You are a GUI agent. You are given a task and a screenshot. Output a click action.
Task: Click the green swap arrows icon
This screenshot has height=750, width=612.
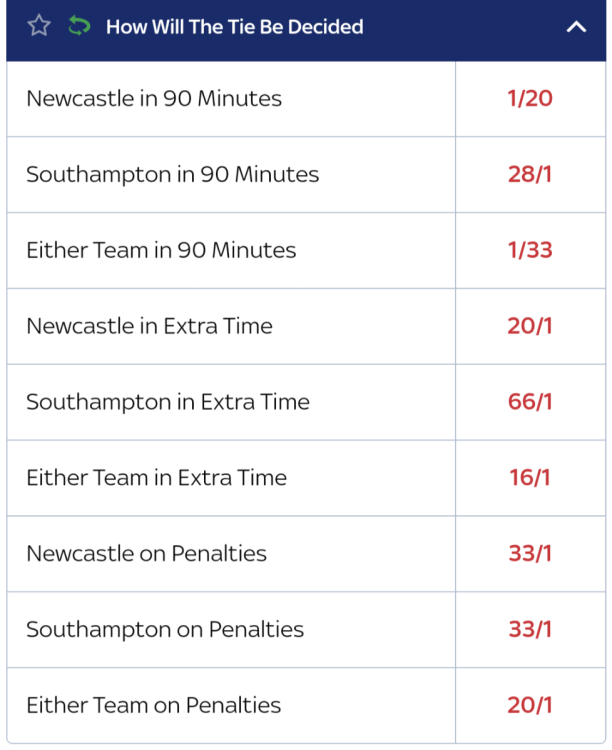click(x=79, y=26)
